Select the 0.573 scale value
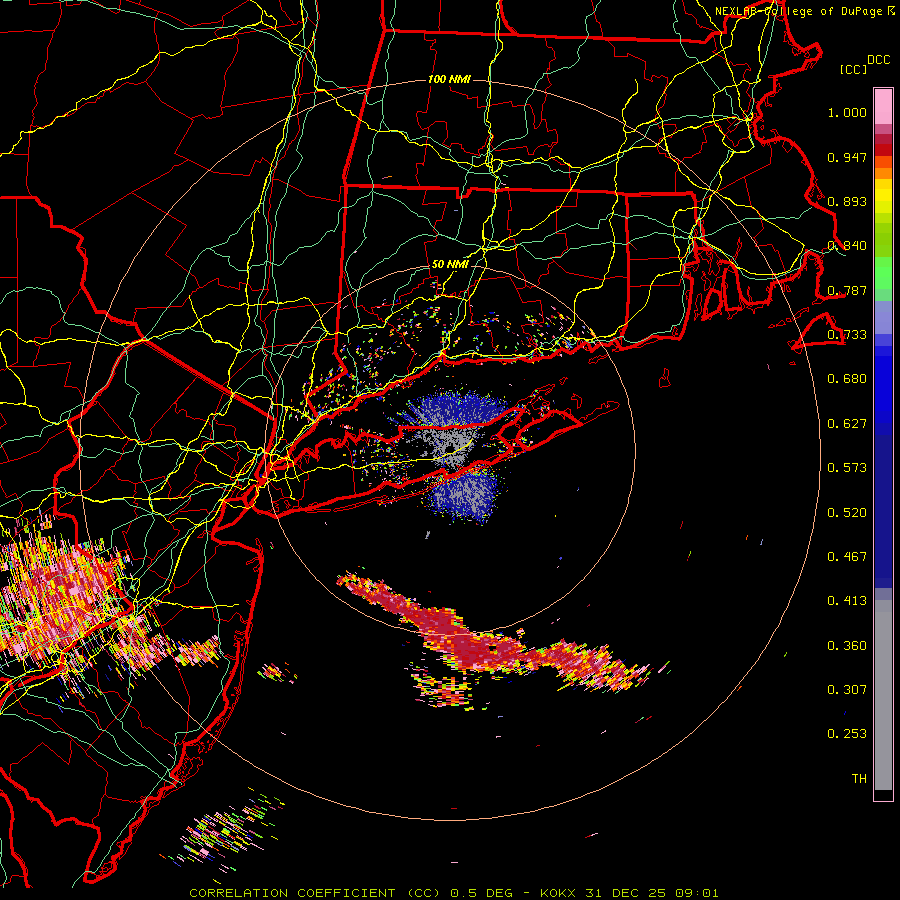The width and height of the screenshot is (900, 900). [847, 468]
